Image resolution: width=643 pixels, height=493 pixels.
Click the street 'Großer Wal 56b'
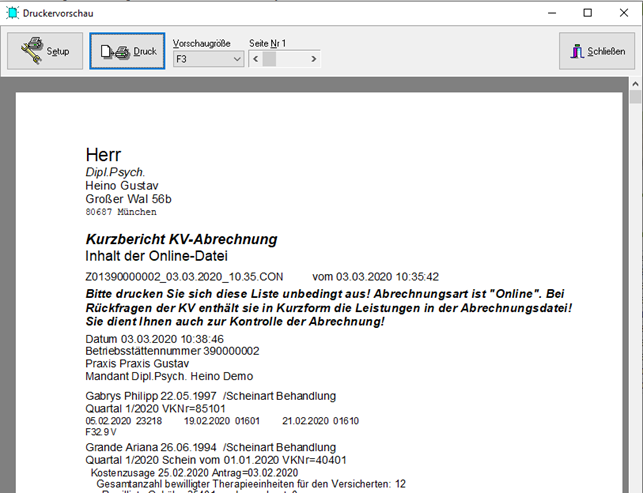coord(128,199)
